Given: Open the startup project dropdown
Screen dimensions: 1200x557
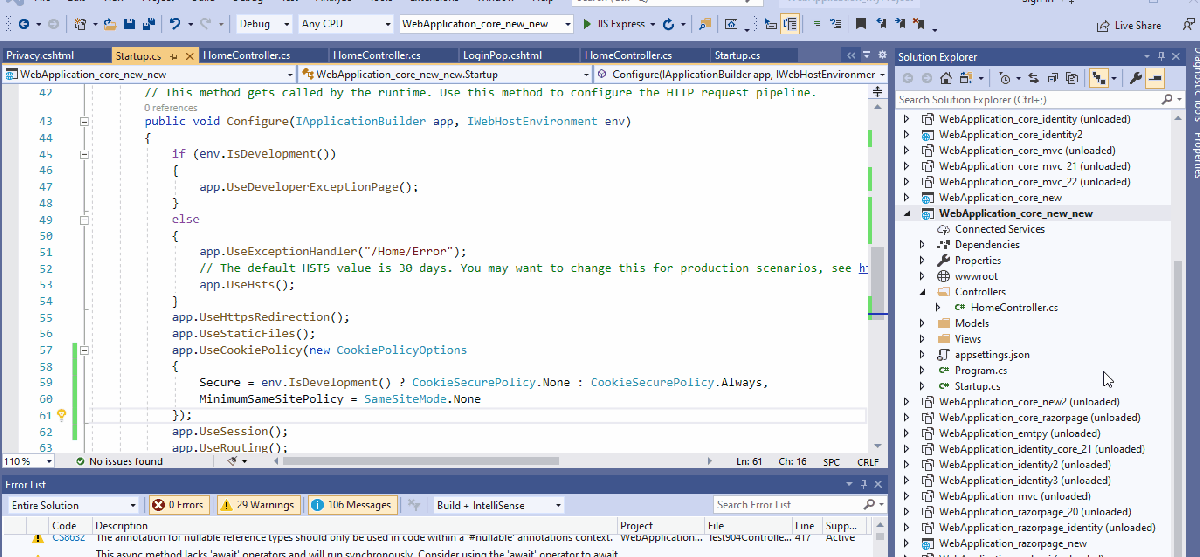Looking at the screenshot, I should point(486,23).
